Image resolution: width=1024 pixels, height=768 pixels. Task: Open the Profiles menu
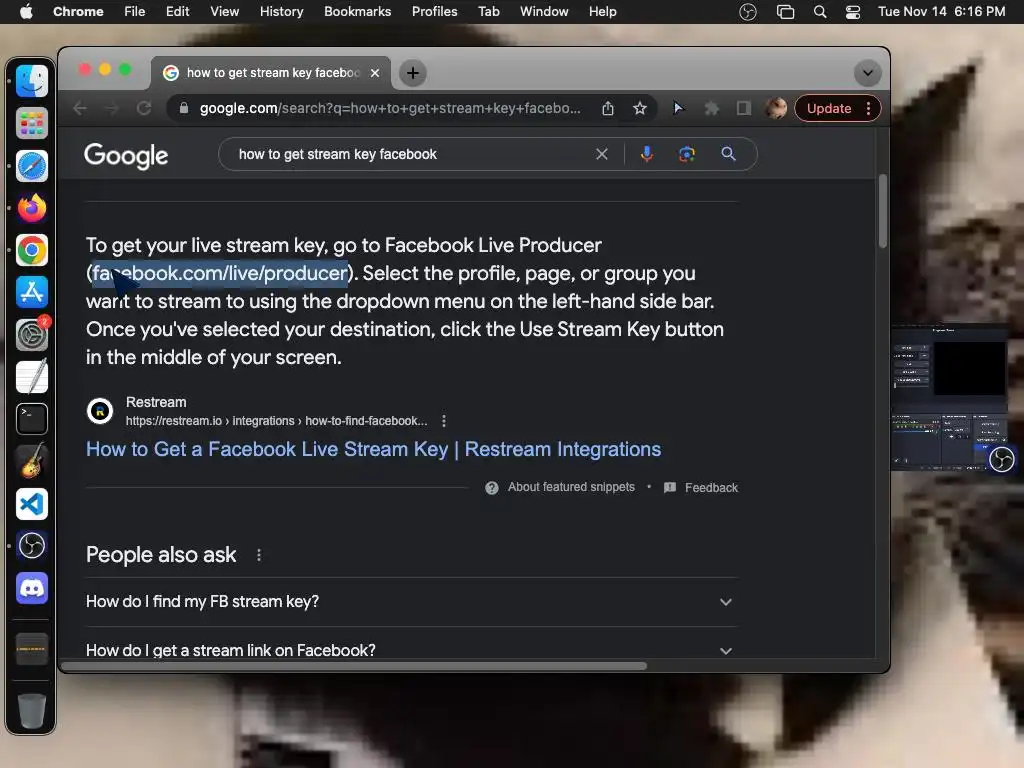click(434, 12)
